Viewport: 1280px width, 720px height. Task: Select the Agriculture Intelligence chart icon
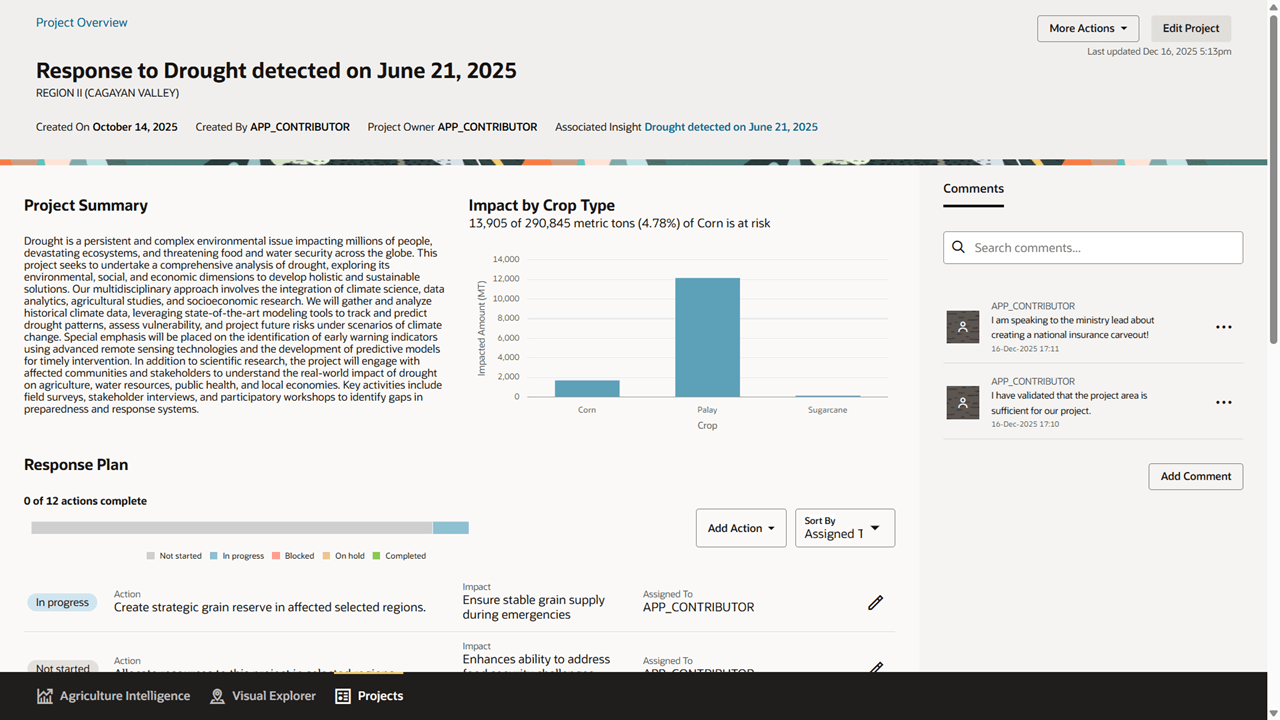tap(44, 695)
